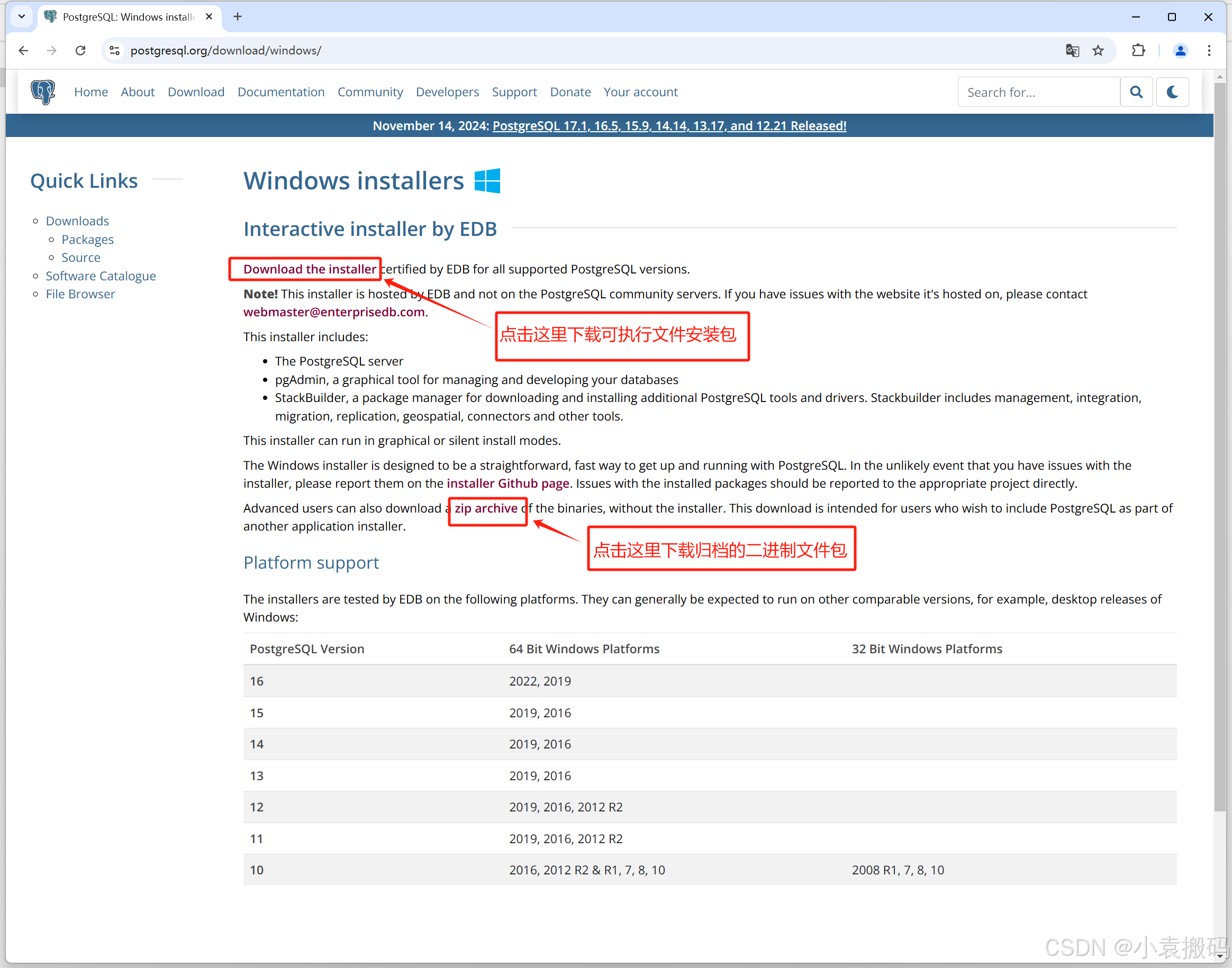Image resolution: width=1232 pixels, height=968 pixels.
Task: Click the 'Download the installer' link
Action: (310, 269)
